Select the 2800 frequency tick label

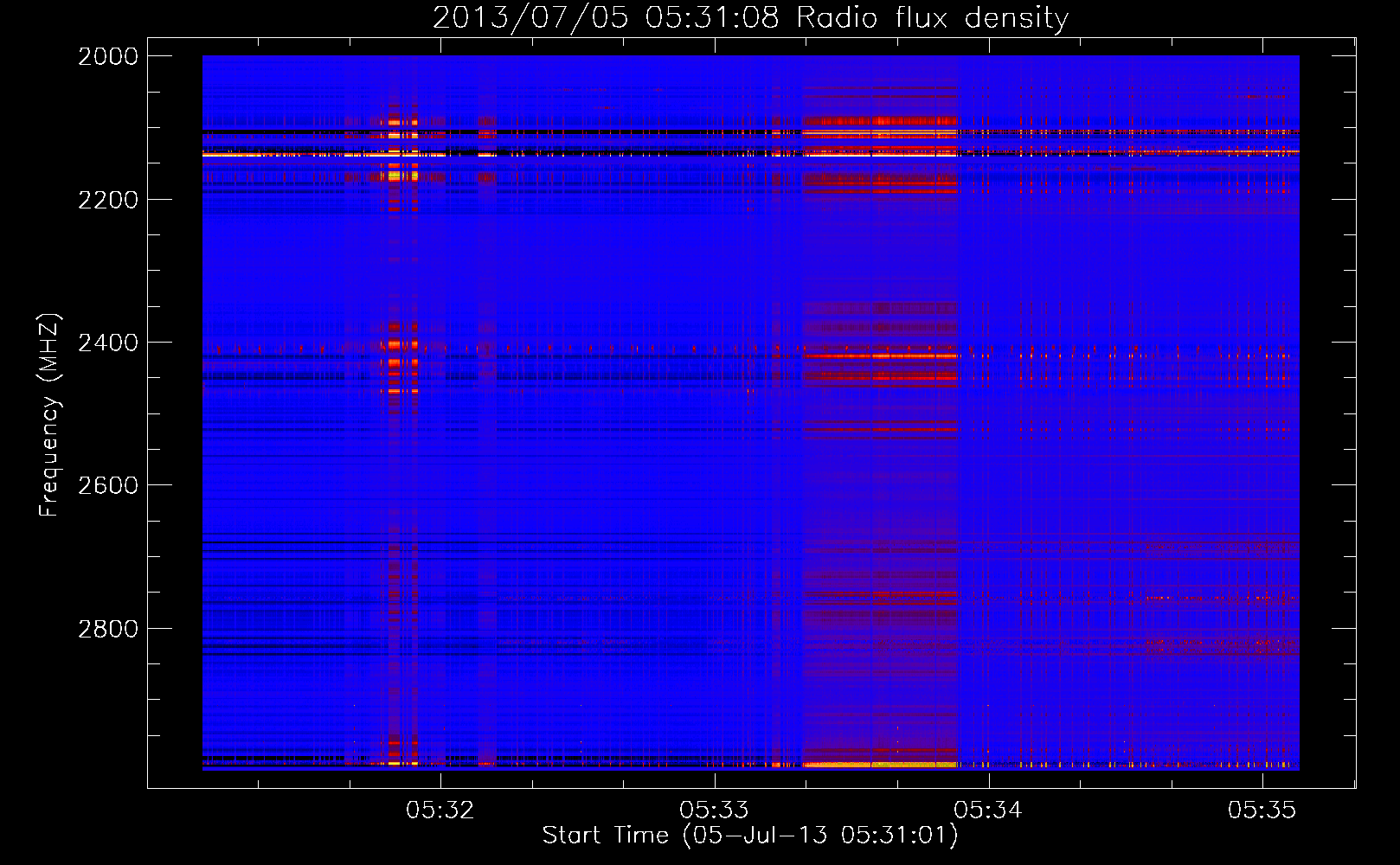pyautogui.click(x=108, y=629)
